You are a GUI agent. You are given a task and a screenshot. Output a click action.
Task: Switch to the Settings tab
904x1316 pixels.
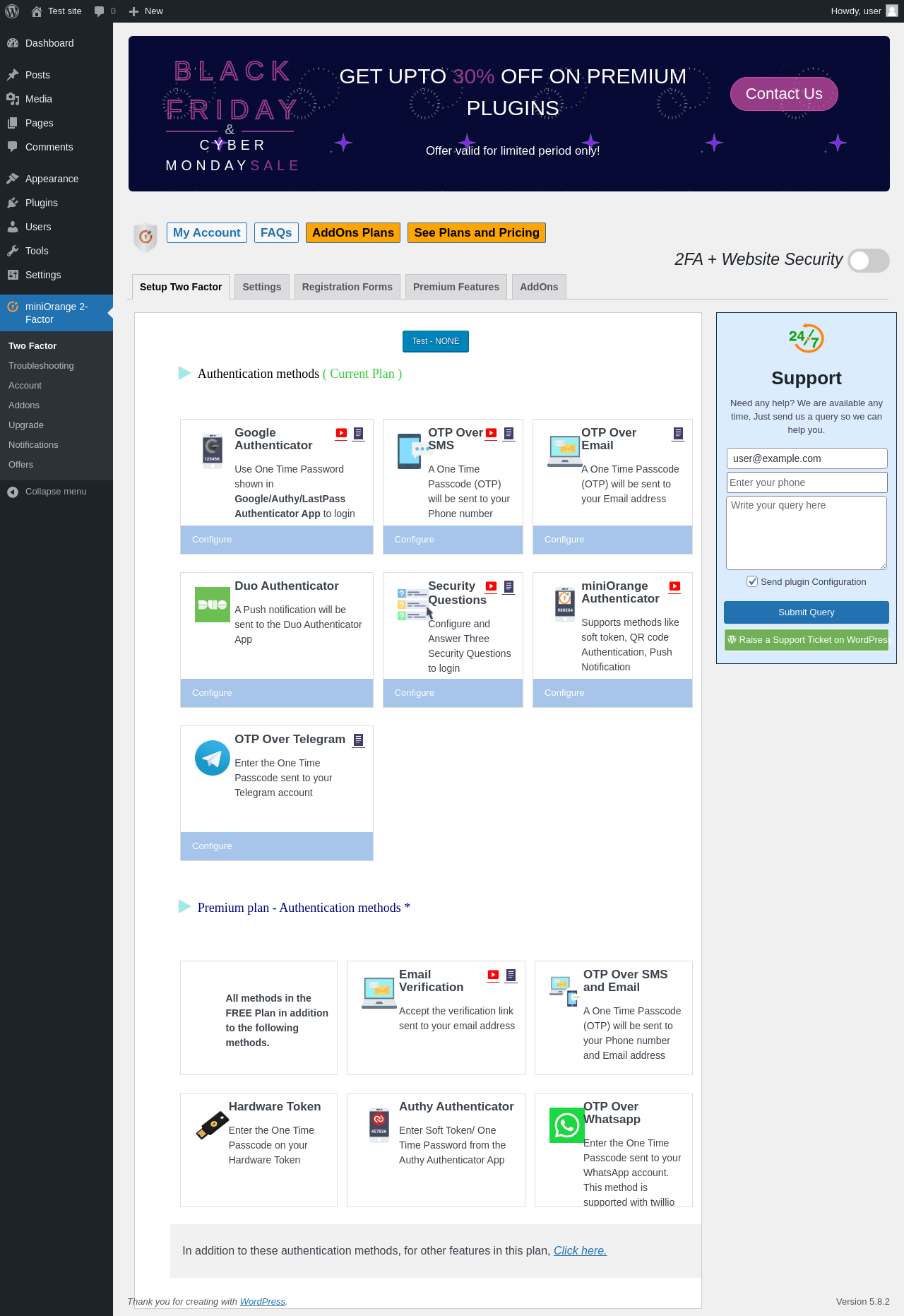pyautogui.click(x=262, y=287)
